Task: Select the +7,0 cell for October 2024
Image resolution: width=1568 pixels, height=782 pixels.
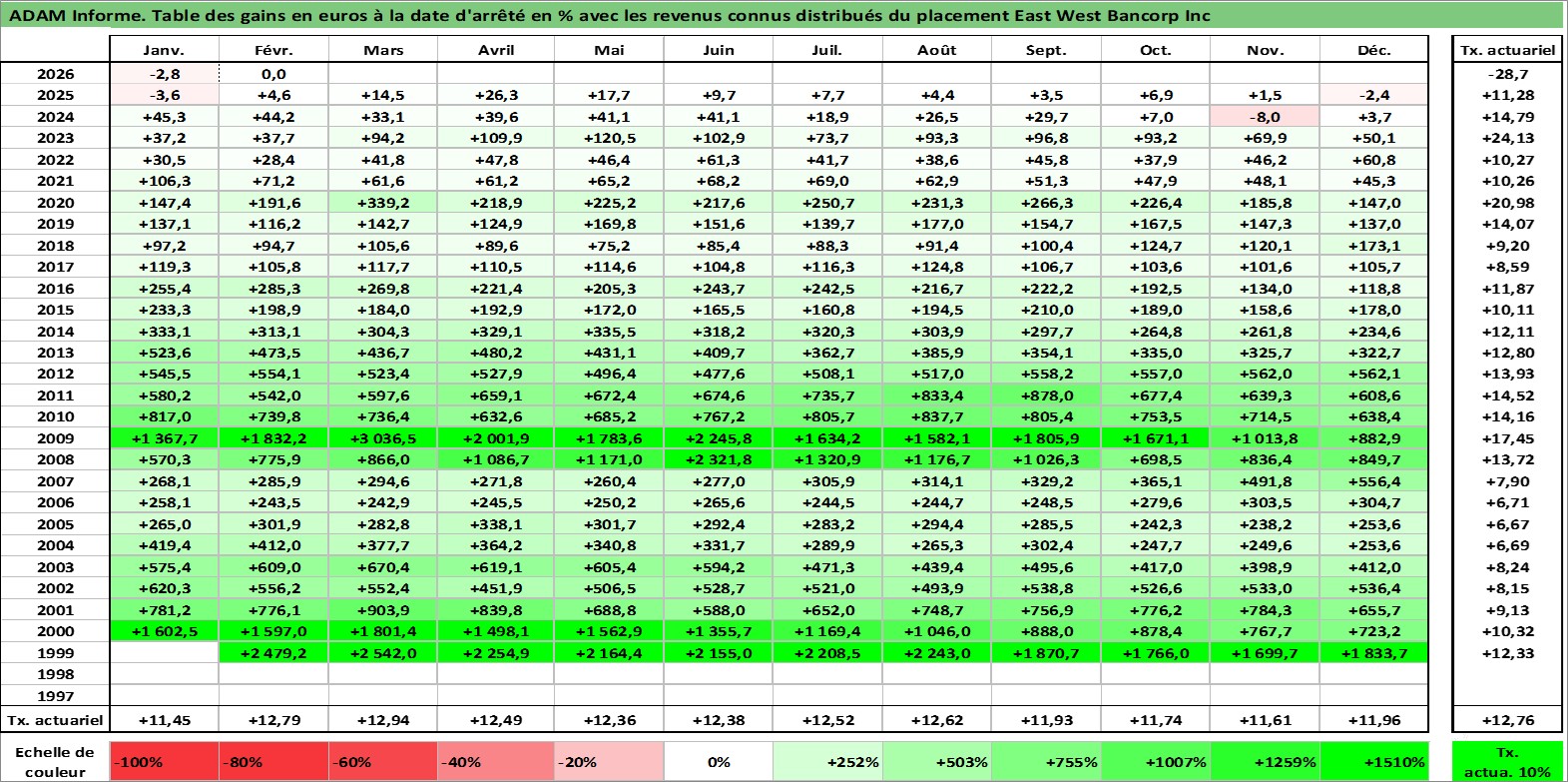Action: click(1155, 117)
